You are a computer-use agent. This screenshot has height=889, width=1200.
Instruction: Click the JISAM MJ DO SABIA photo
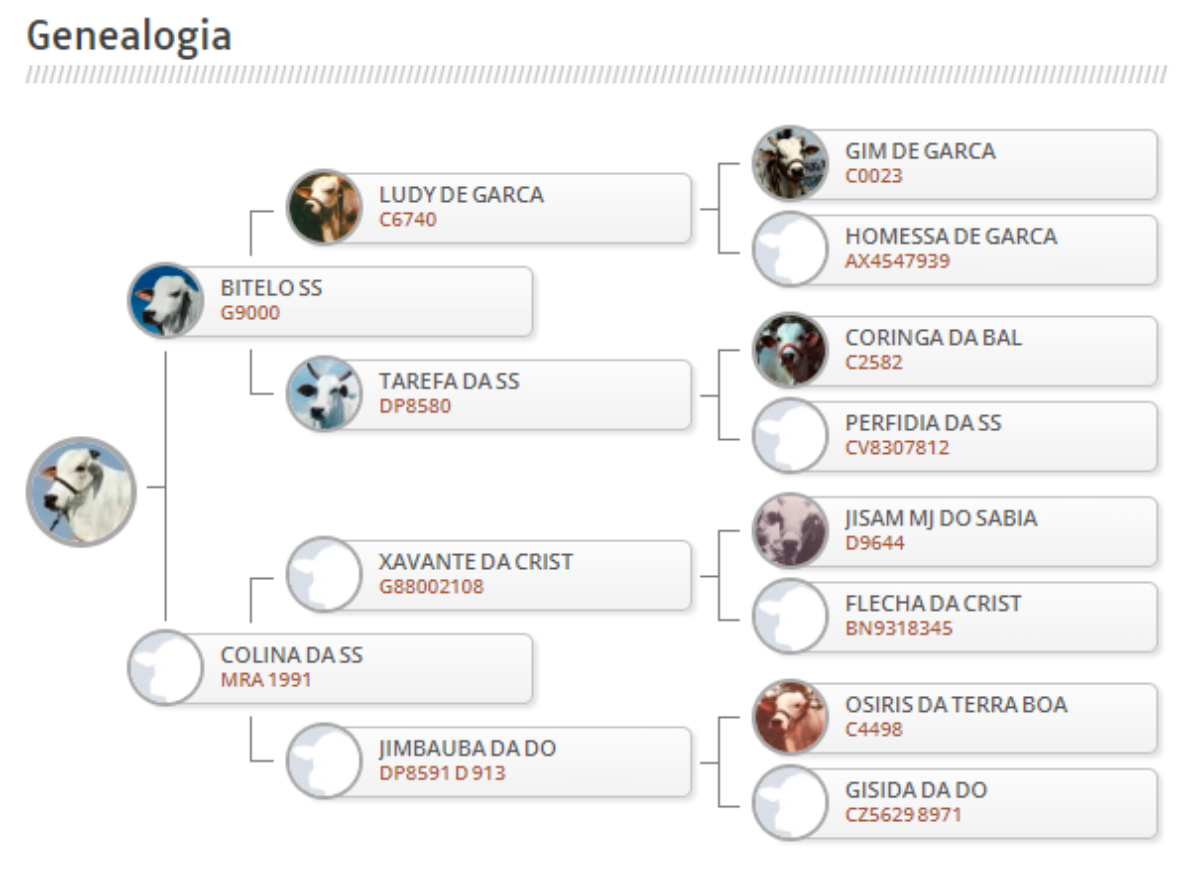click(x=790, y=531)
